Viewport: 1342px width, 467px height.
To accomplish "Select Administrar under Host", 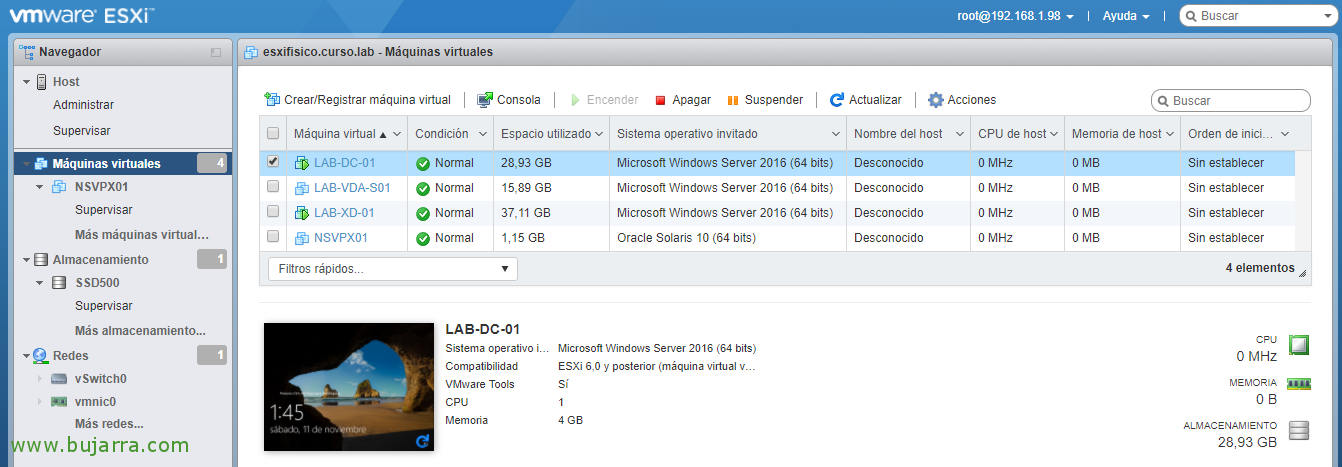I will point(83,105).
